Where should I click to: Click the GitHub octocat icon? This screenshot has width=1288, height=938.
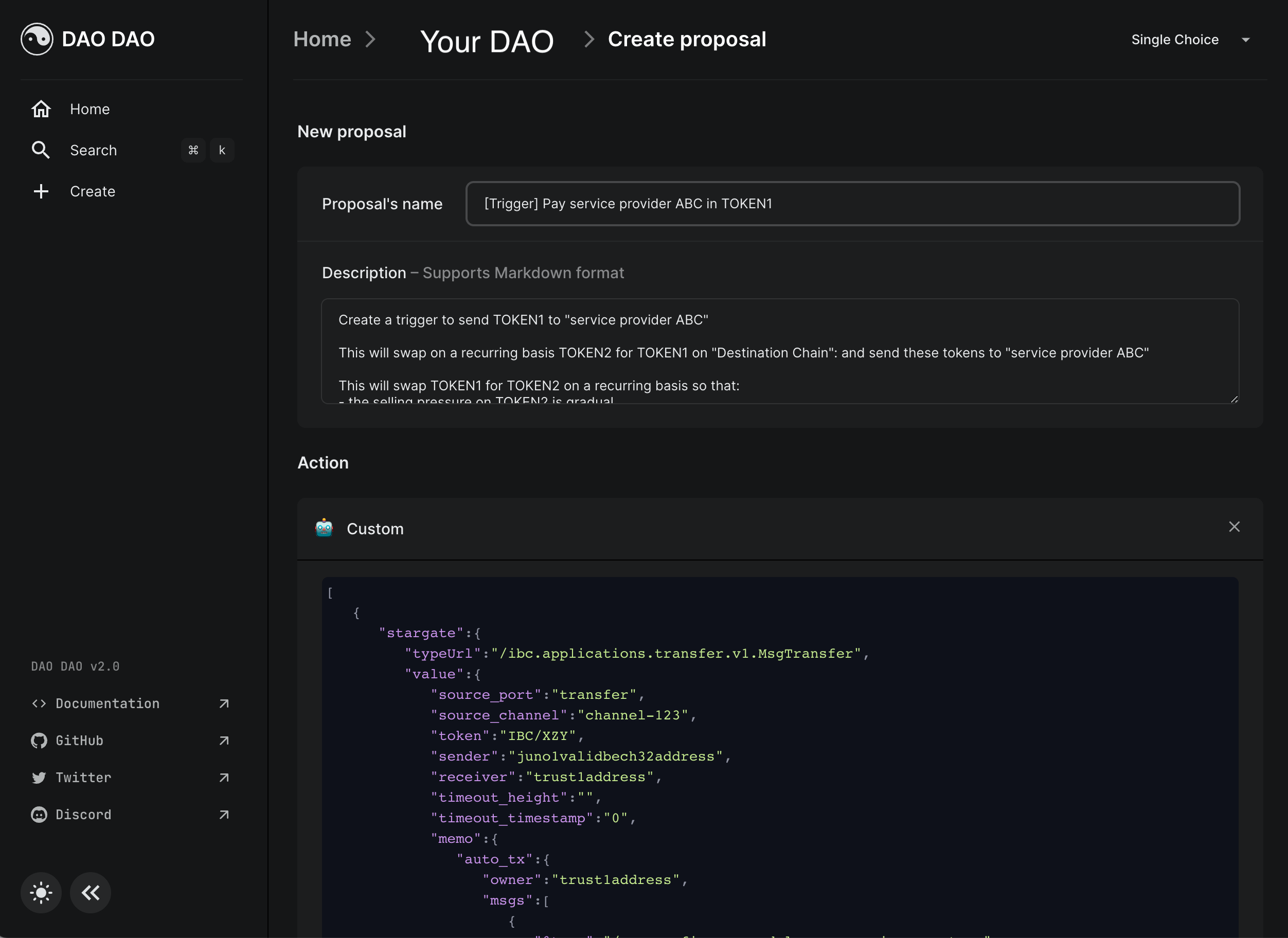[x=39, y=741]
